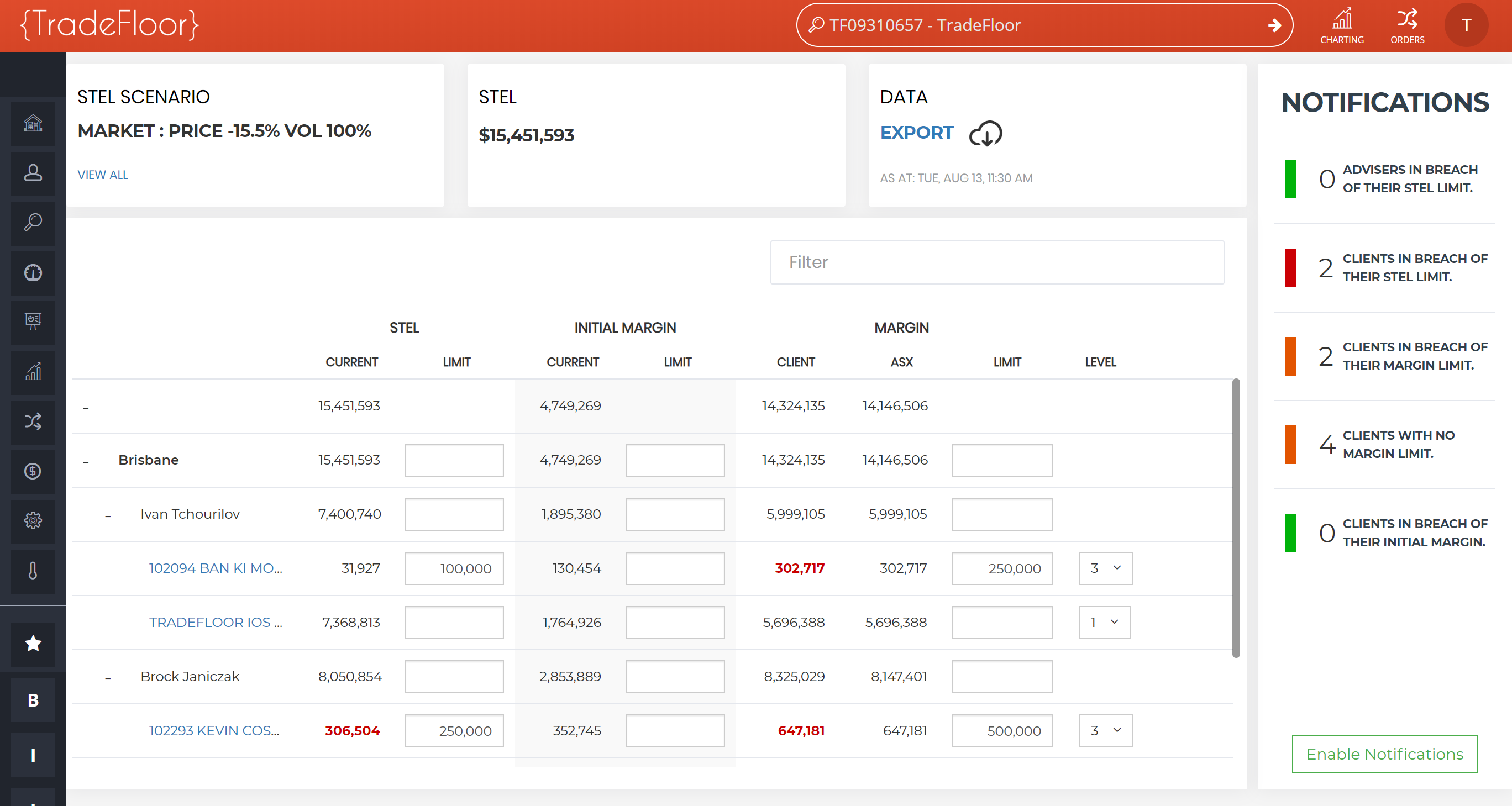The height and width of the screenshot is (806, 1512).
Task: Click the Ivan Tchourilov name
Action: [x=190, y=514]
